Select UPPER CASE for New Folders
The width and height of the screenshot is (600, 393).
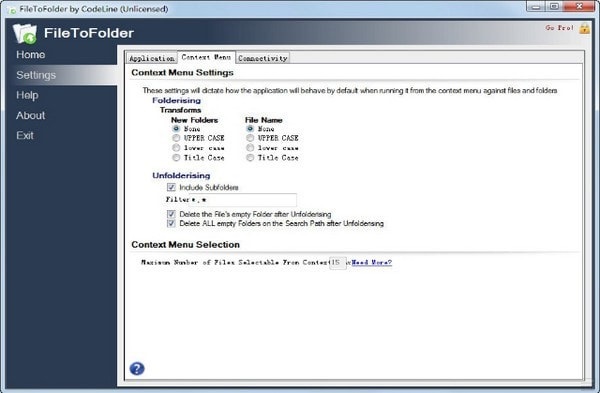click(x=176, y=138)
